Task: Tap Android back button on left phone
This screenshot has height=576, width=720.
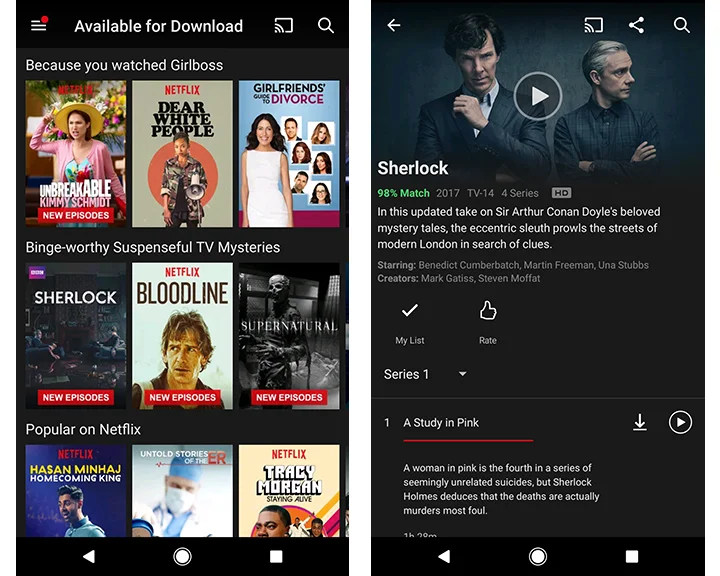Action: (89, 557)
